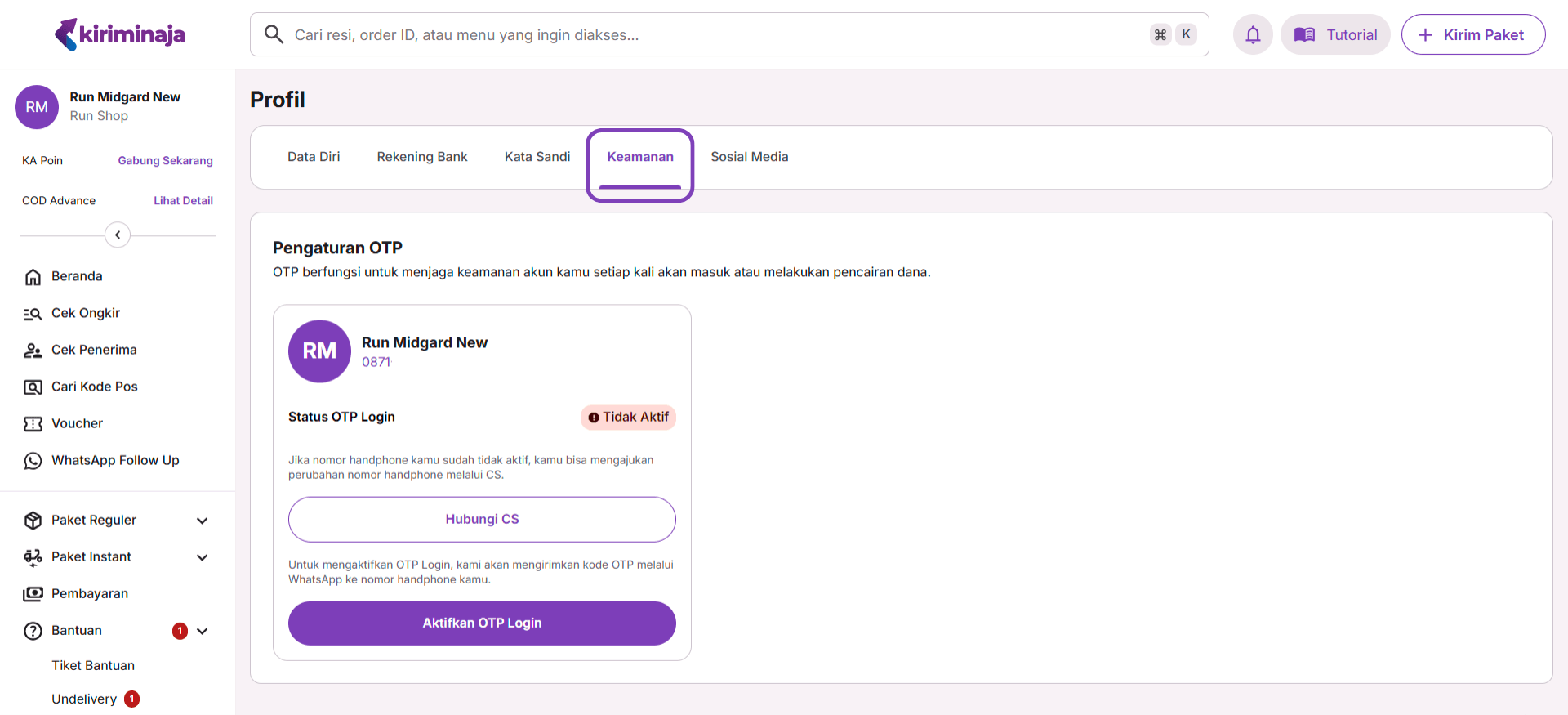Open the Kata Sandi tab

[x=537, y=157]
